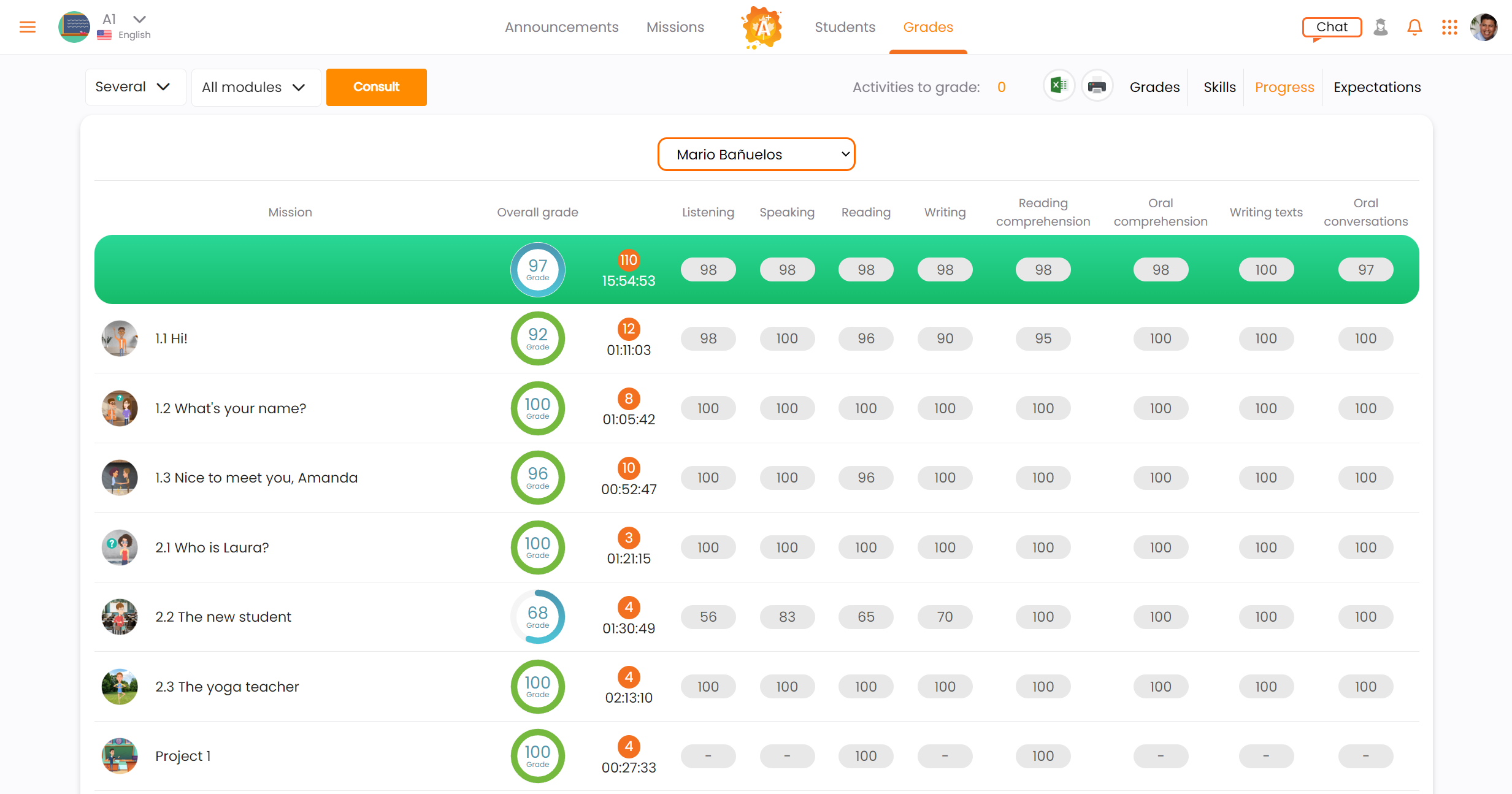This screenshot has height=794, width=1512.
Task: Click the 68 grade progress ring
Action: pyautogui.click(x=537, y=617)
